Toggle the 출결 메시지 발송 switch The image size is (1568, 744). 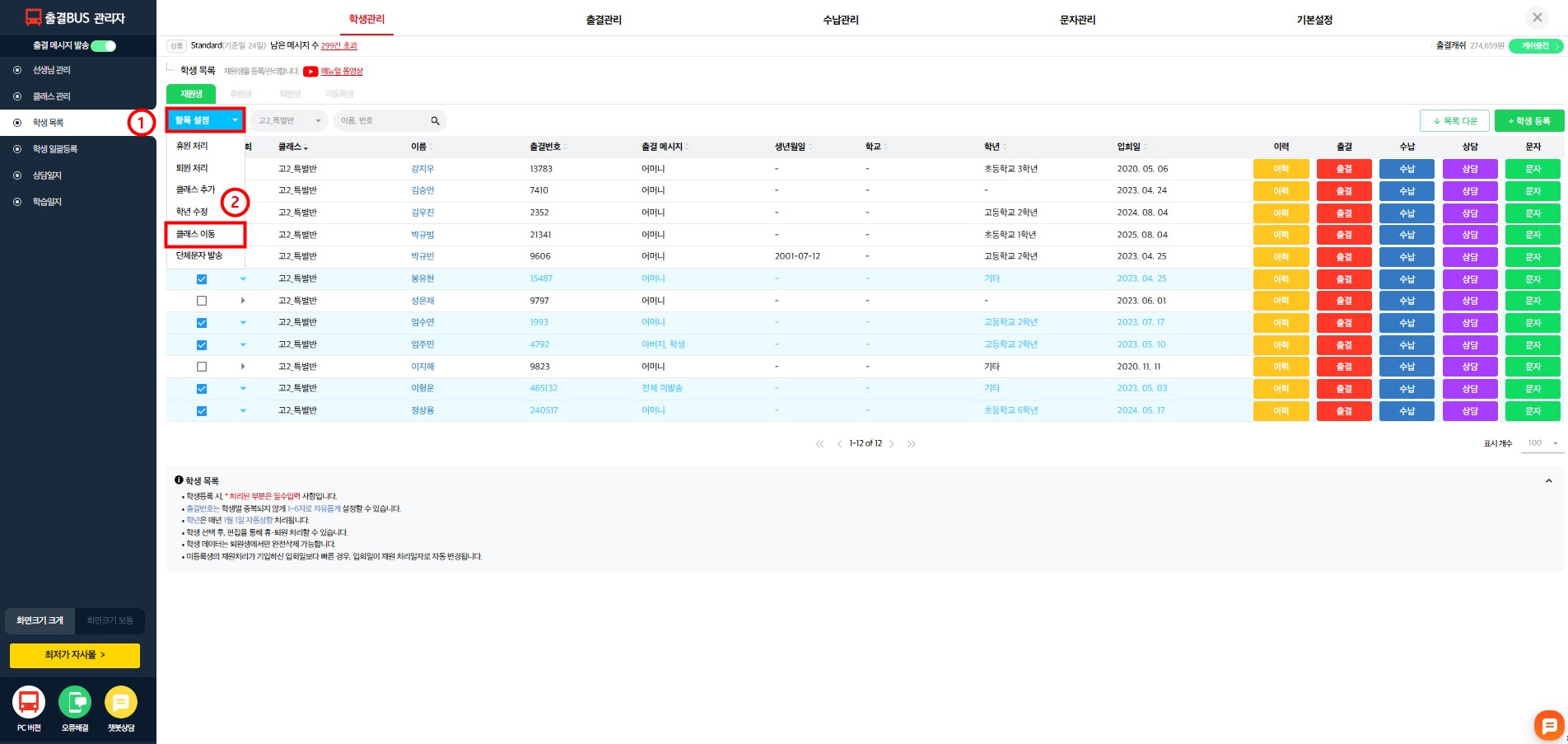click(104, 46)
